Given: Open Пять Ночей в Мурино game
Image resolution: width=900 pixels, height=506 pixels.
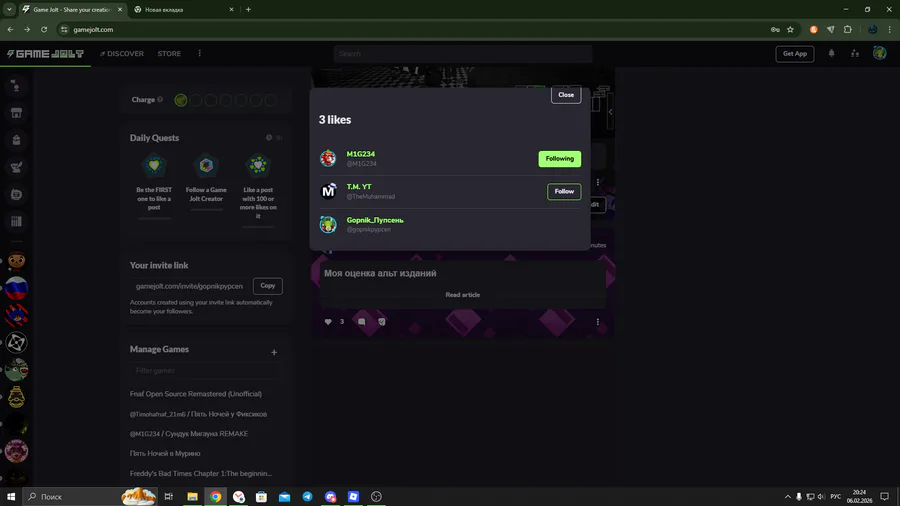Looking at the screenshot, I should coord(165,453).
